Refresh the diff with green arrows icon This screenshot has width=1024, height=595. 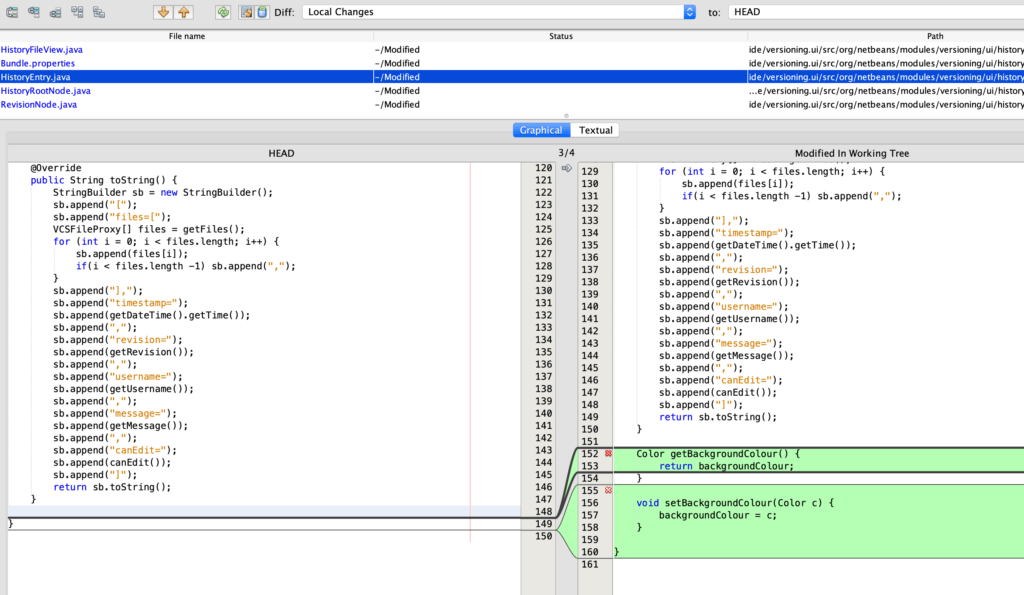223,12
